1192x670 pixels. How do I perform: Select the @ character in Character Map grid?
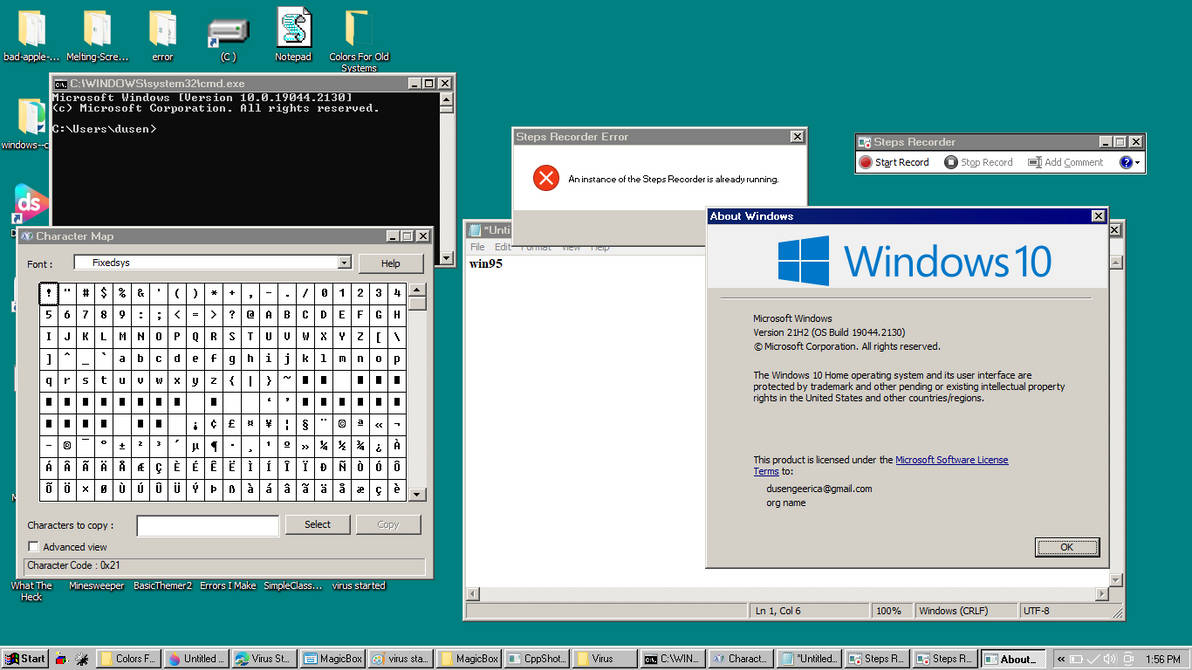coord(250,314)
